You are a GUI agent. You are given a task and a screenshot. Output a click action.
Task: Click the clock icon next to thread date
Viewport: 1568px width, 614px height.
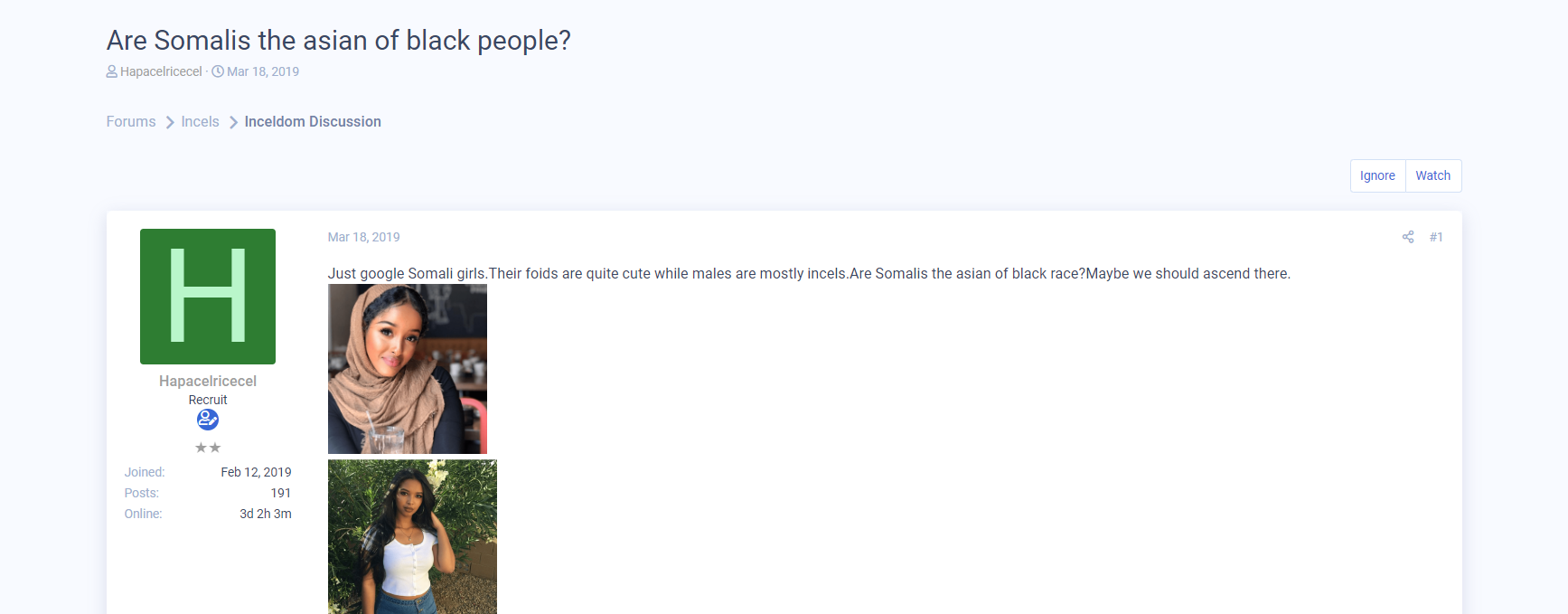218,71
